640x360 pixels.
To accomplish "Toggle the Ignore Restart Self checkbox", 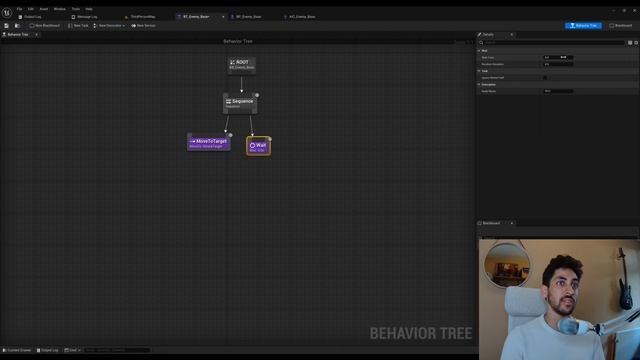I will point(545,78).
